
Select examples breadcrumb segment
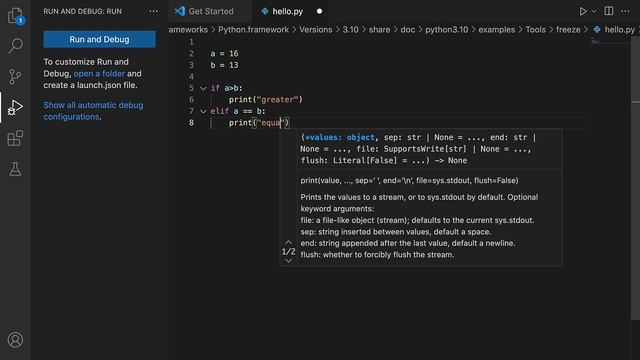pyautogui.click(x=496, y=30)
